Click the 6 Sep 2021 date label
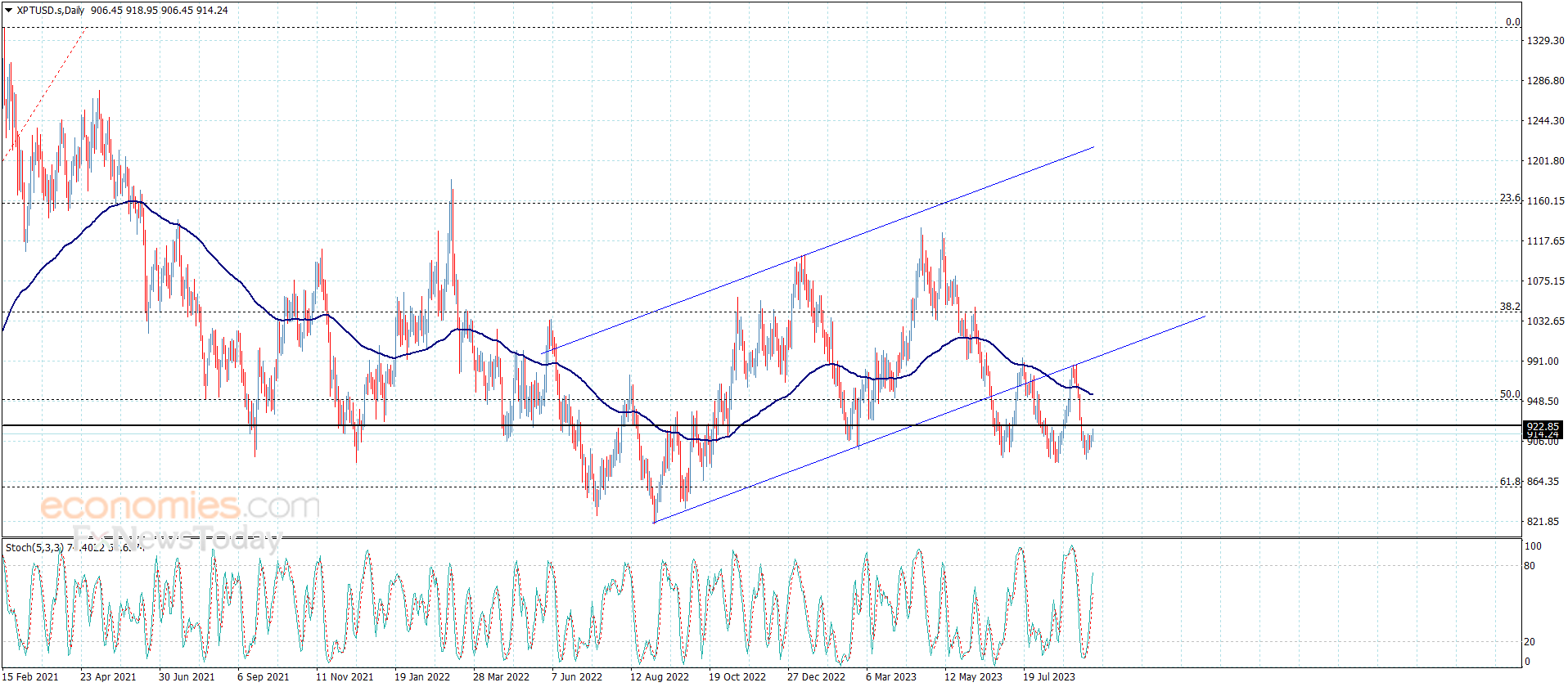This screenshot has height=687, width=1568. coord(263,676)
